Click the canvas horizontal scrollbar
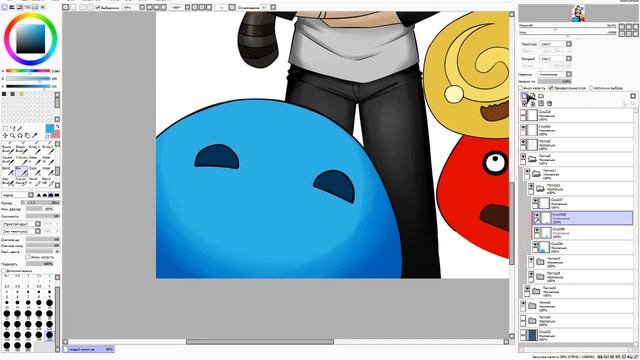640x360 pixels. pos(260,342)
